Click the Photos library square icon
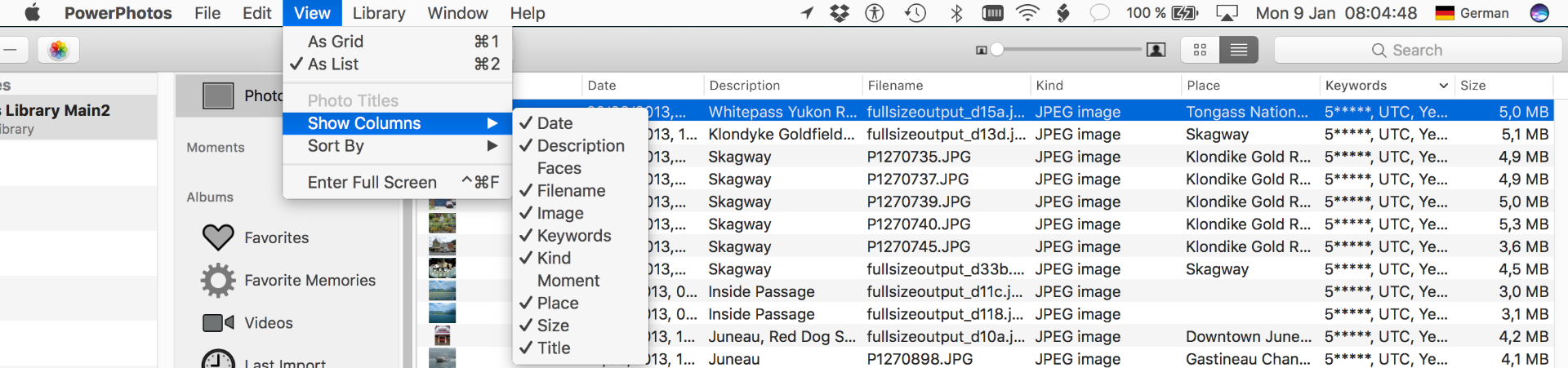 [x=218, y=95]
